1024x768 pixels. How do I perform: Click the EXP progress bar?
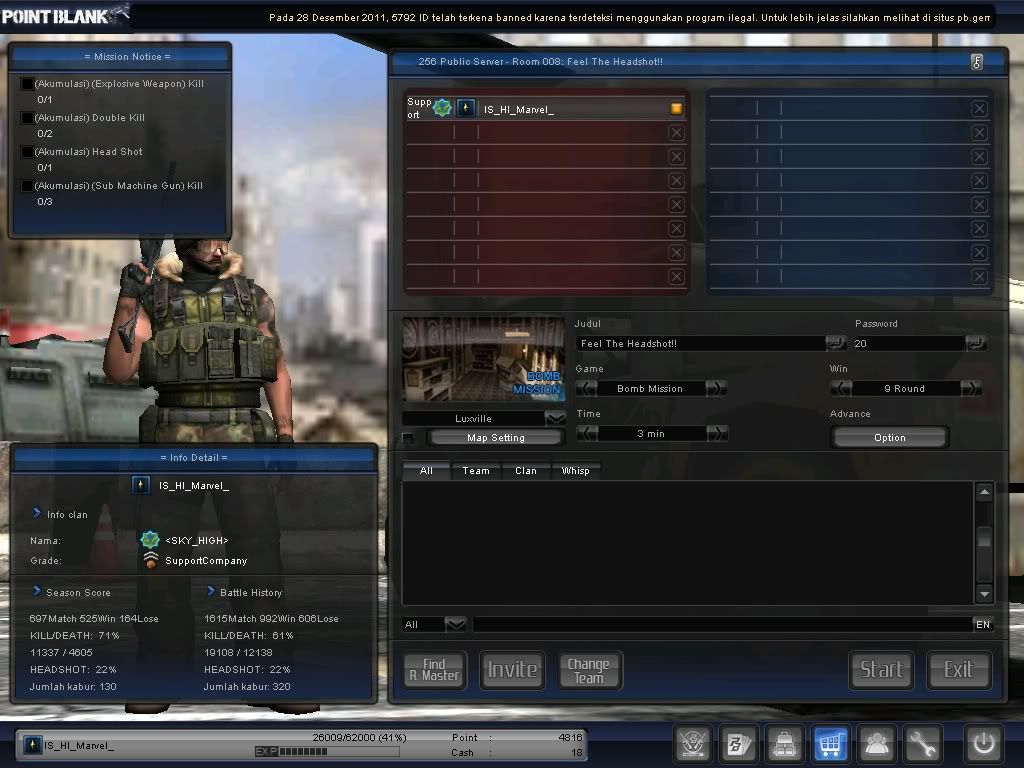coord(327,752)
